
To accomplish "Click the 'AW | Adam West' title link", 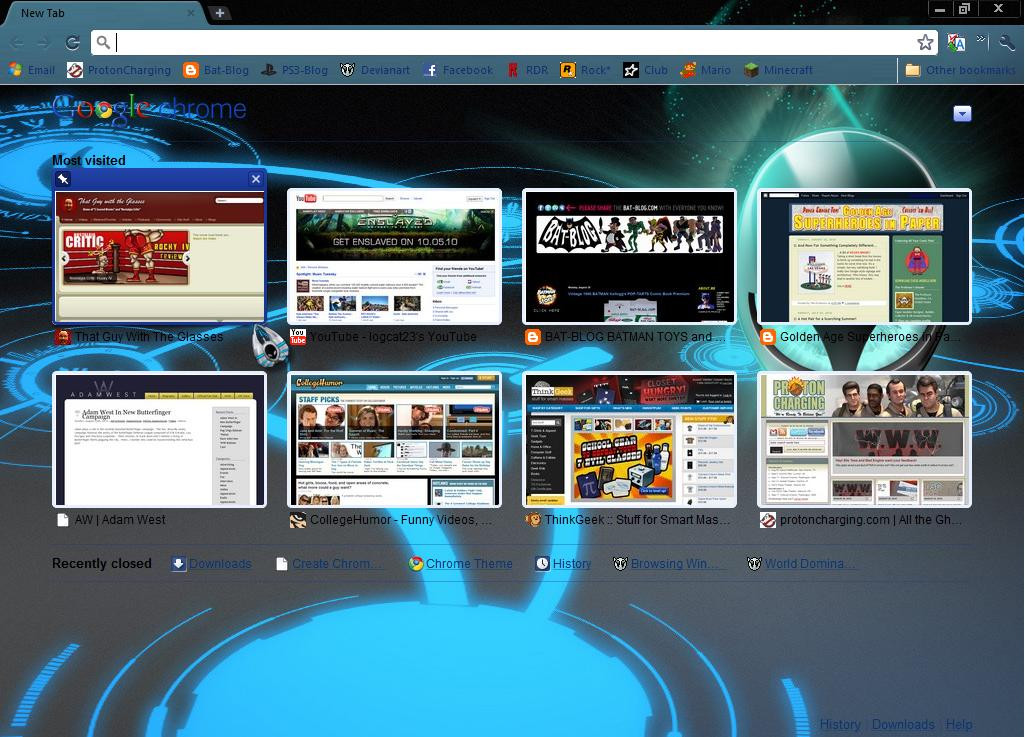I will click(120, 520).
